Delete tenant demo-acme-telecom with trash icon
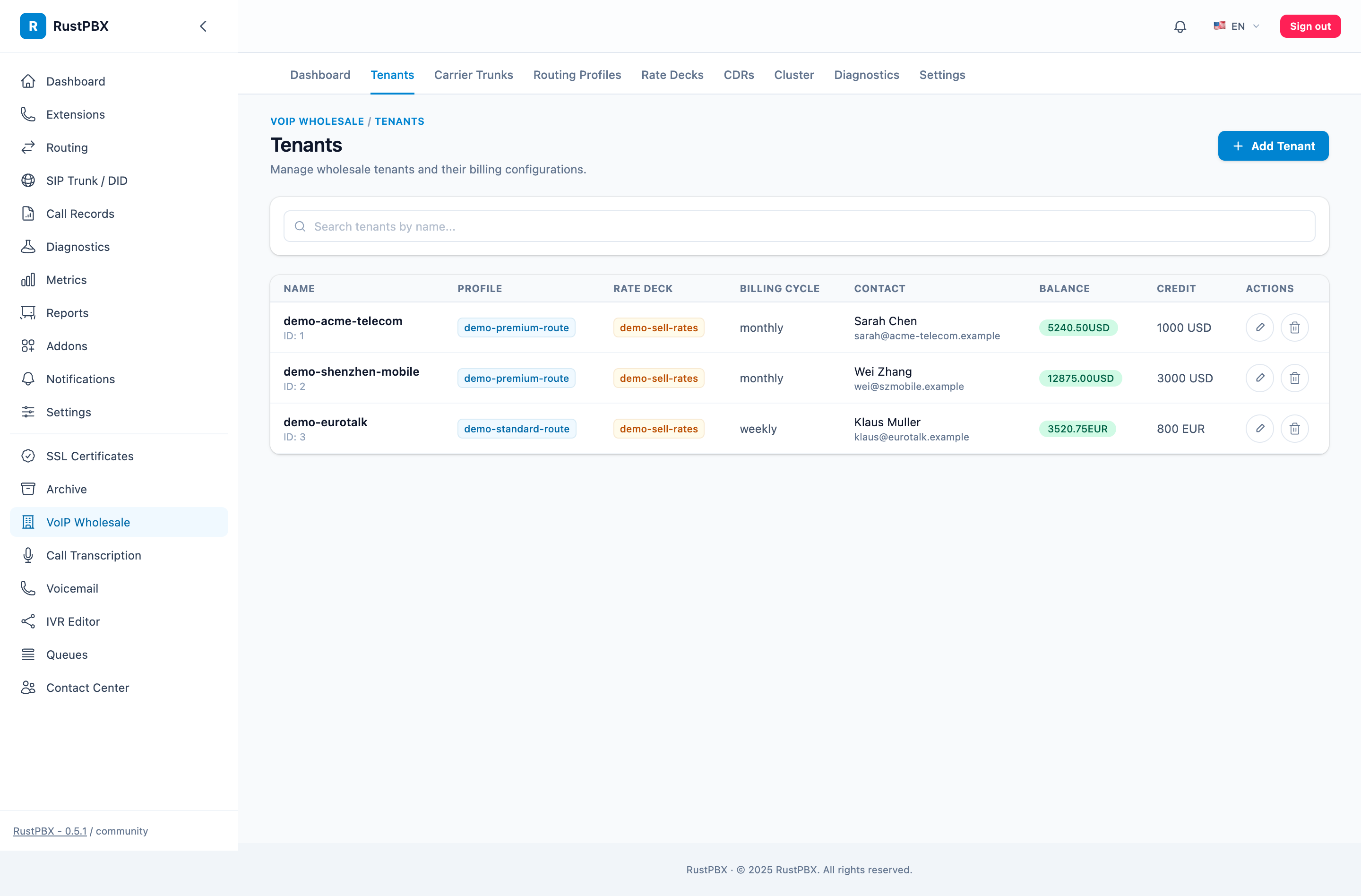Screen dimensions: 1361x896 tap(1295, 327)
